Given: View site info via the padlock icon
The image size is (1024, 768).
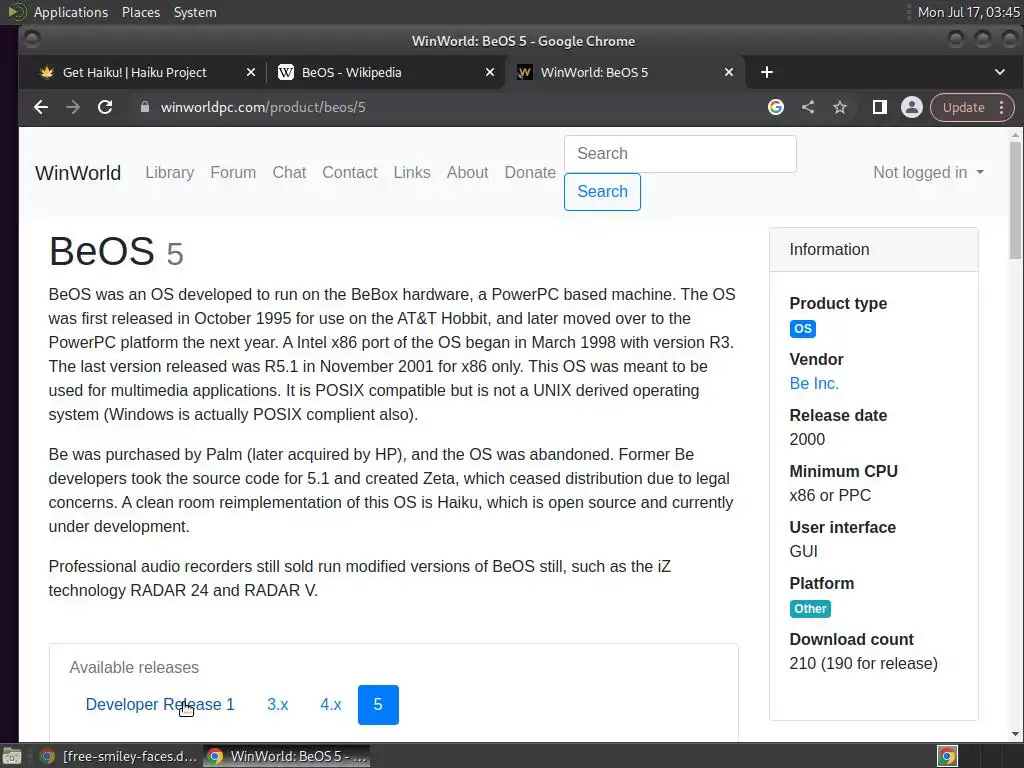Looking at the screenshot, I should [x=145, y=107].
